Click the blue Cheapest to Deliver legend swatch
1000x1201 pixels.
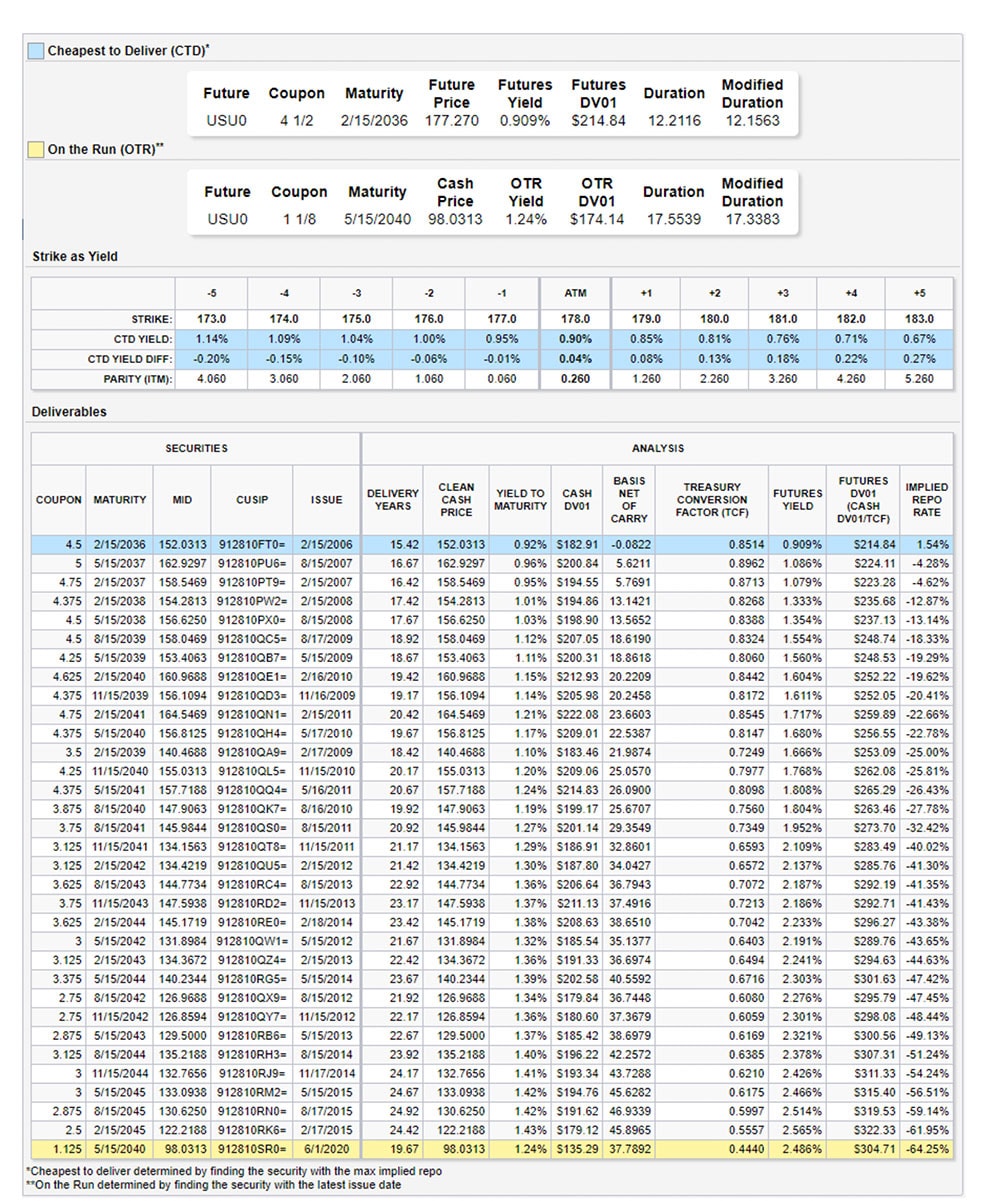pos(36,51)
